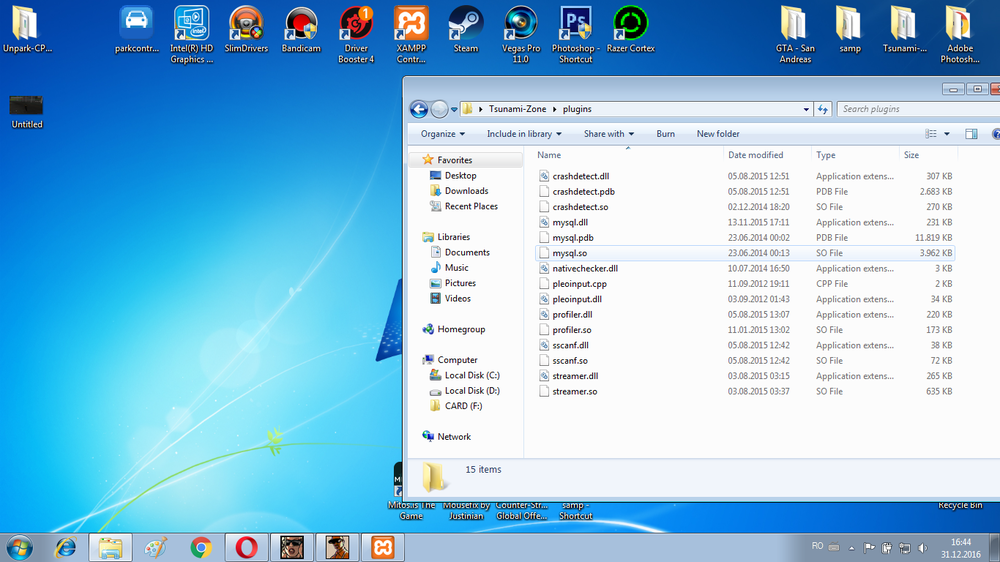Select Homegroup in the navigation pane
Screen dimensions: 1000x562
(x=460, y=329)
